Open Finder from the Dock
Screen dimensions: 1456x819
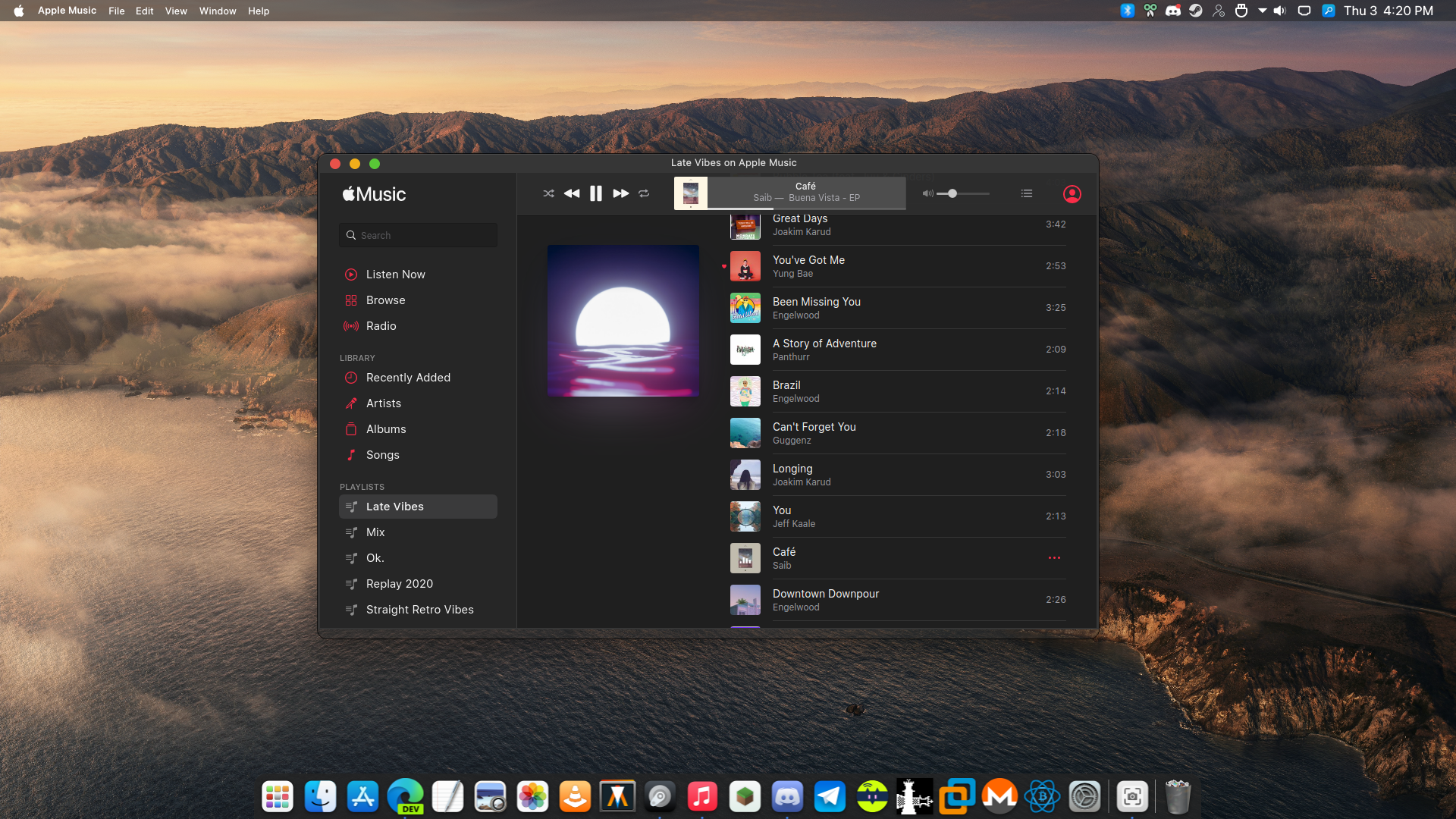pos(320,796)
